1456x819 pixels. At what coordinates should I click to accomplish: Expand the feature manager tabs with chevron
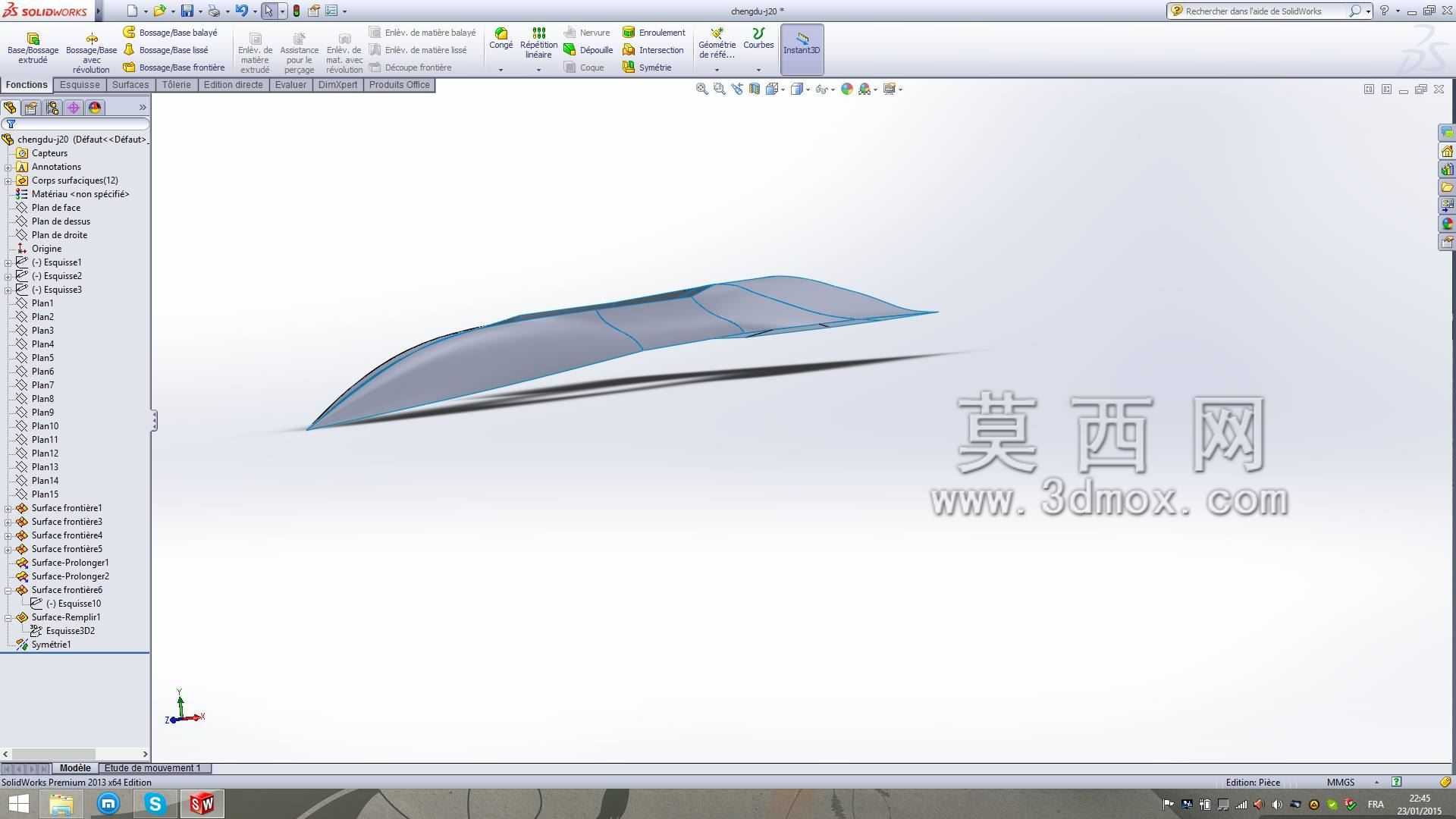point(143,108)
